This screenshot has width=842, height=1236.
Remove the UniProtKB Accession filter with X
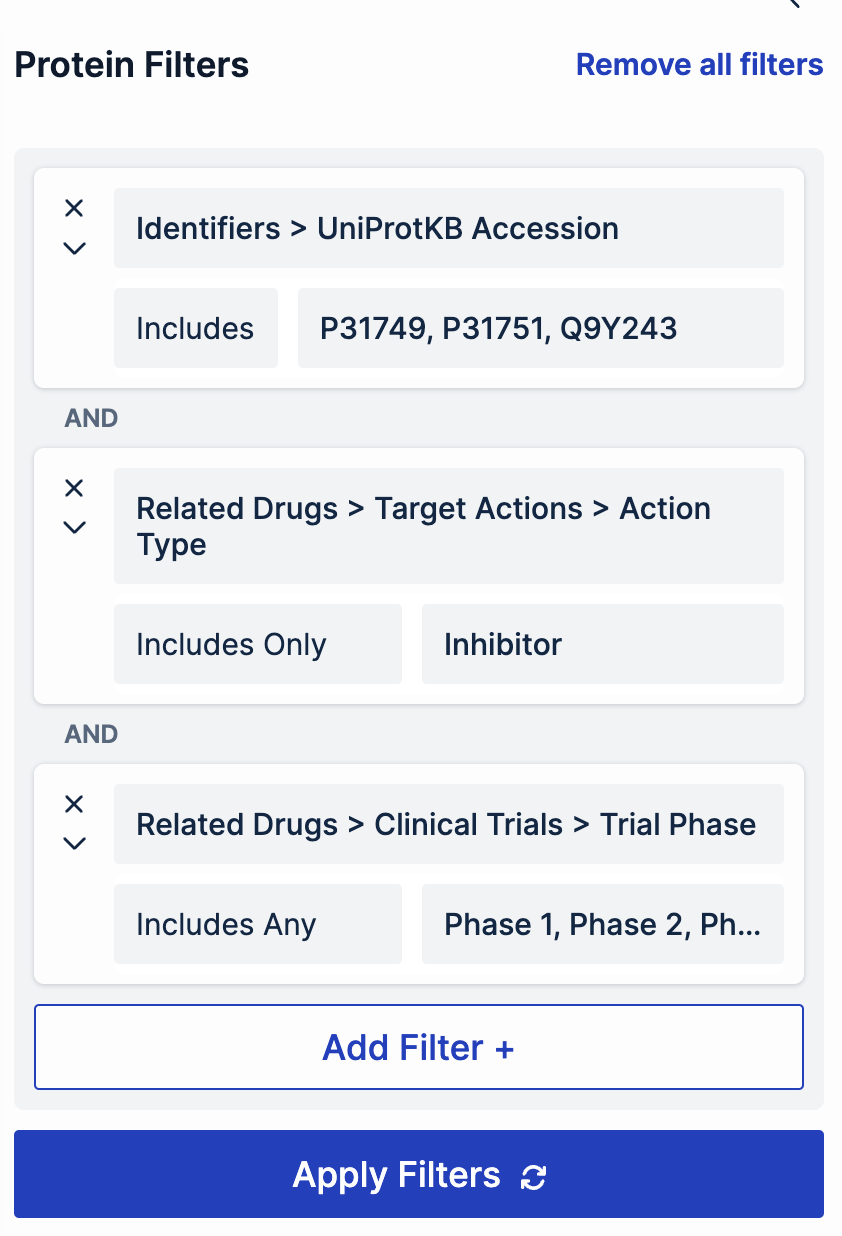coord(74,208)
